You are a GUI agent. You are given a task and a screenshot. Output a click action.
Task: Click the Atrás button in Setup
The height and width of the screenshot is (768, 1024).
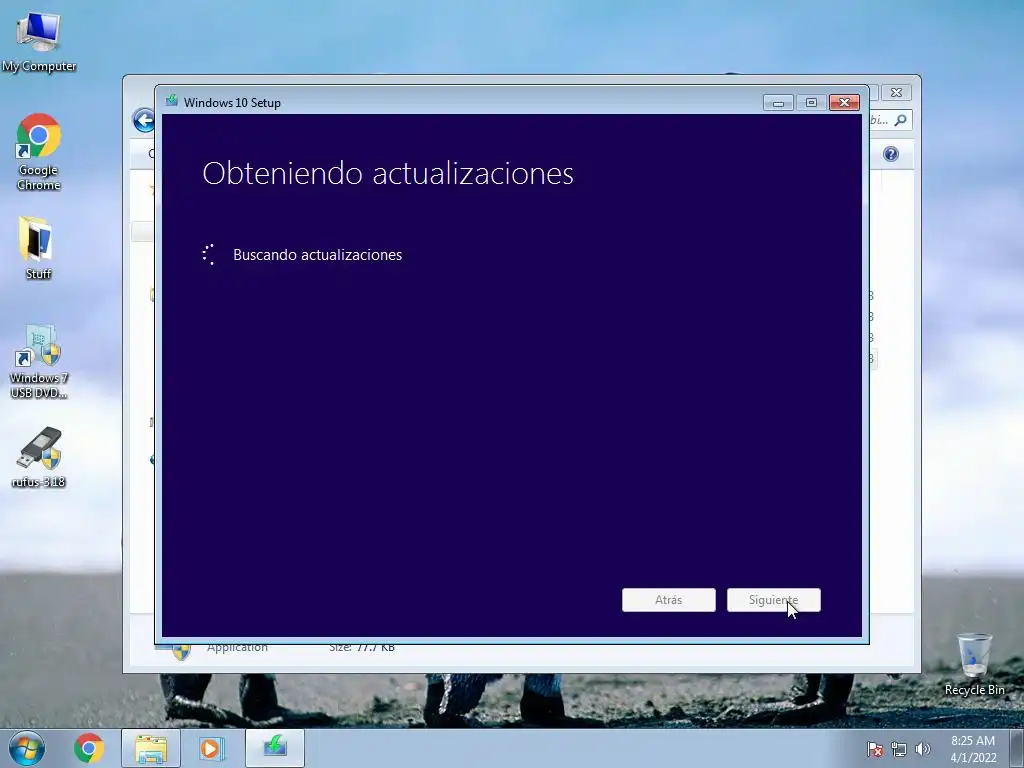pyautogui.click(x=668, y=600)
